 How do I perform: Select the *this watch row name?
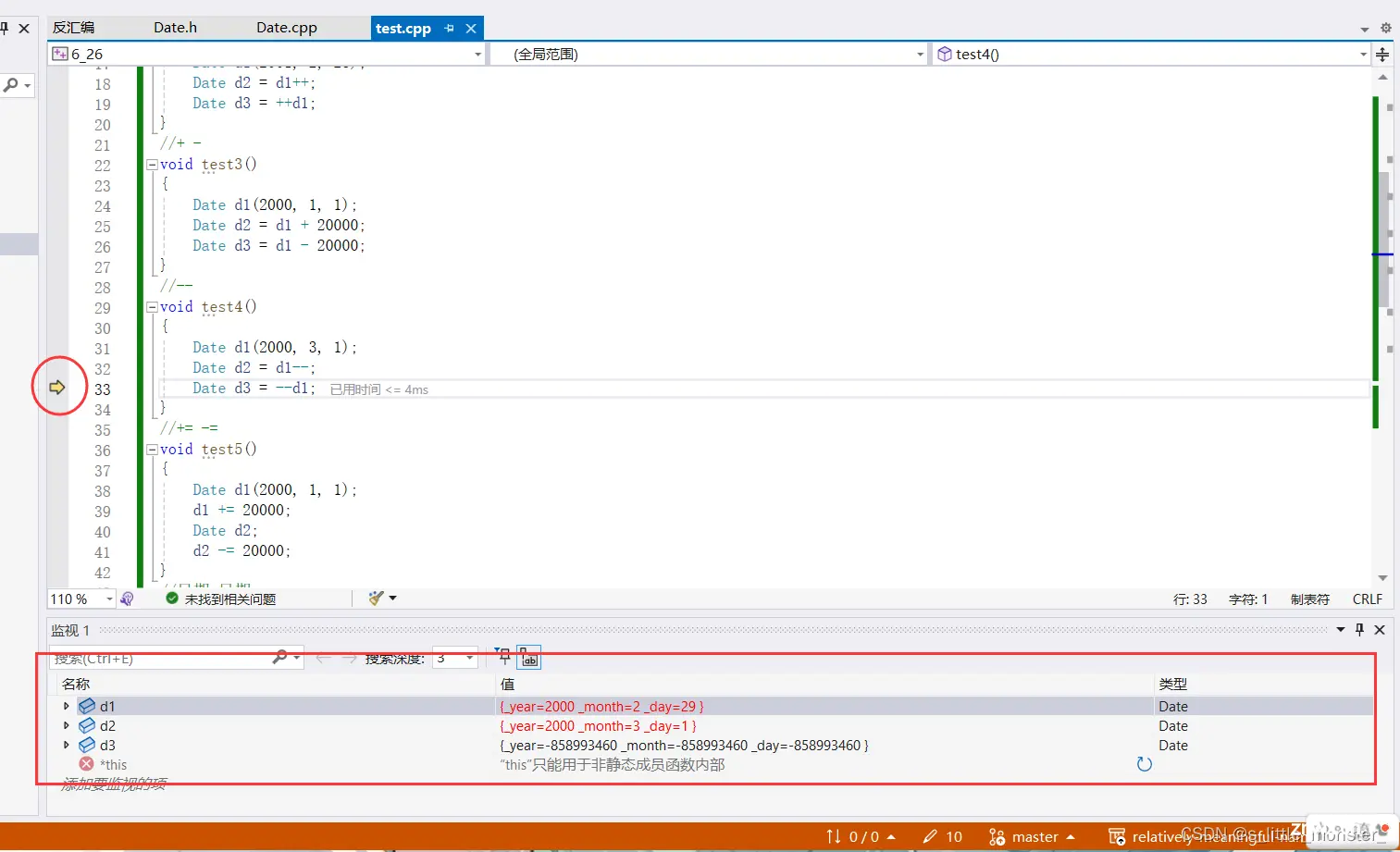tap(114, 765)
